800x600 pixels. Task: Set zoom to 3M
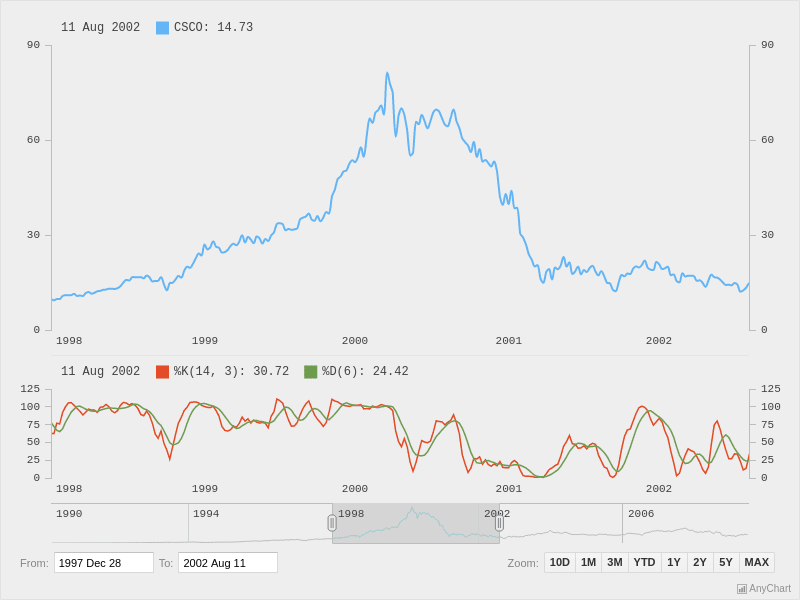point(615,562)
